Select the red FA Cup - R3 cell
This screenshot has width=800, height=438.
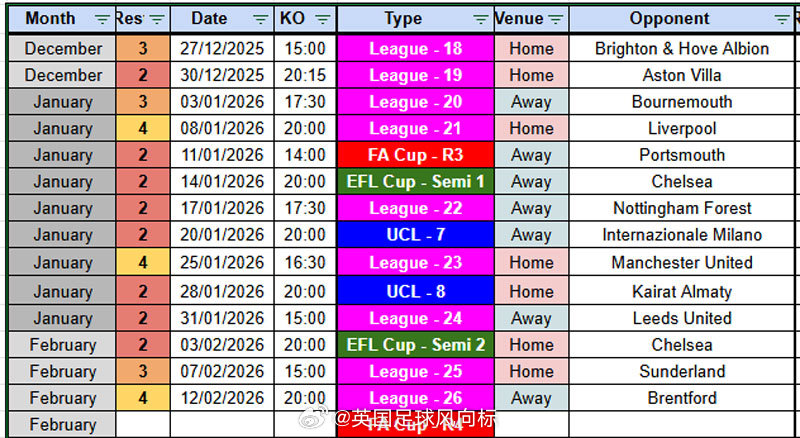415,155
